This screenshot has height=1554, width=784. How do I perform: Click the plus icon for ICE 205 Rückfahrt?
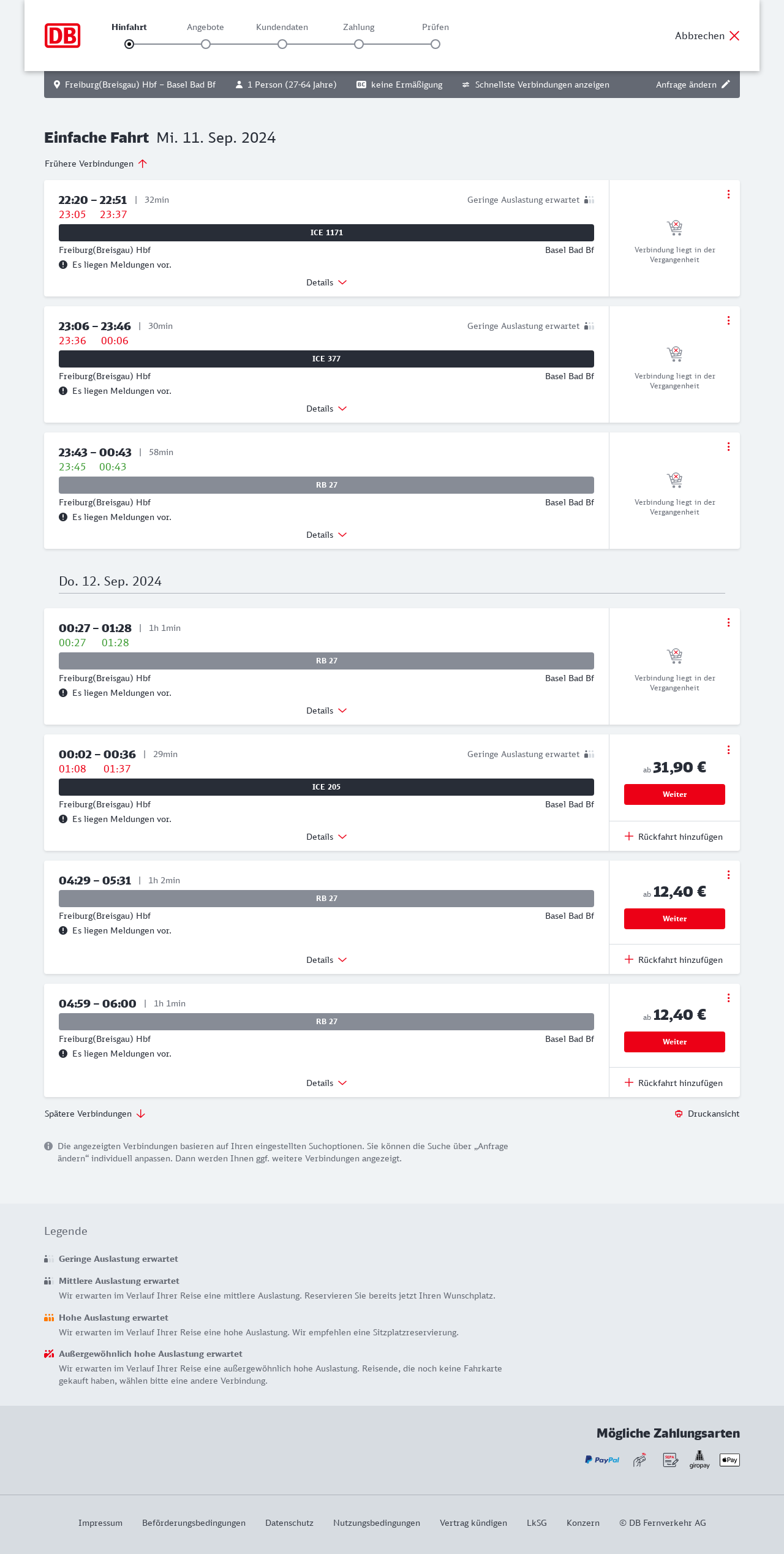[x=629, y=837]
